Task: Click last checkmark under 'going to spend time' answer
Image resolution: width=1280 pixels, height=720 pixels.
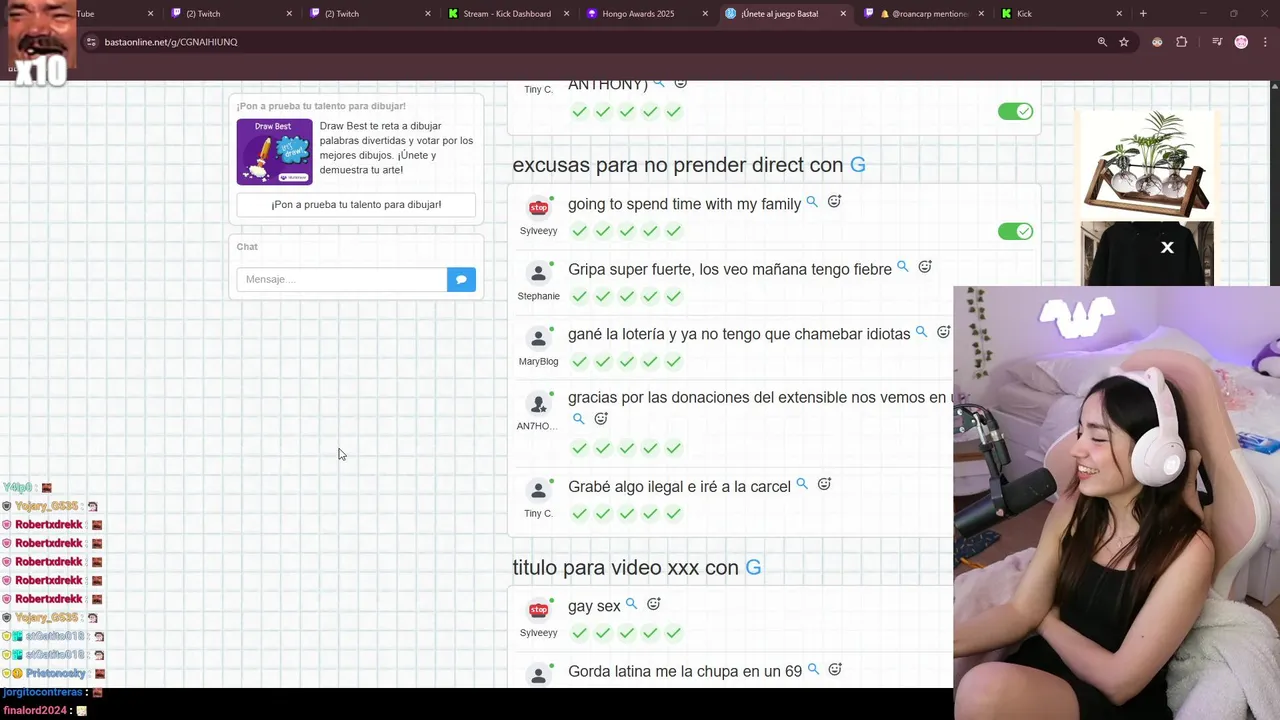Action: pos(674,231)
